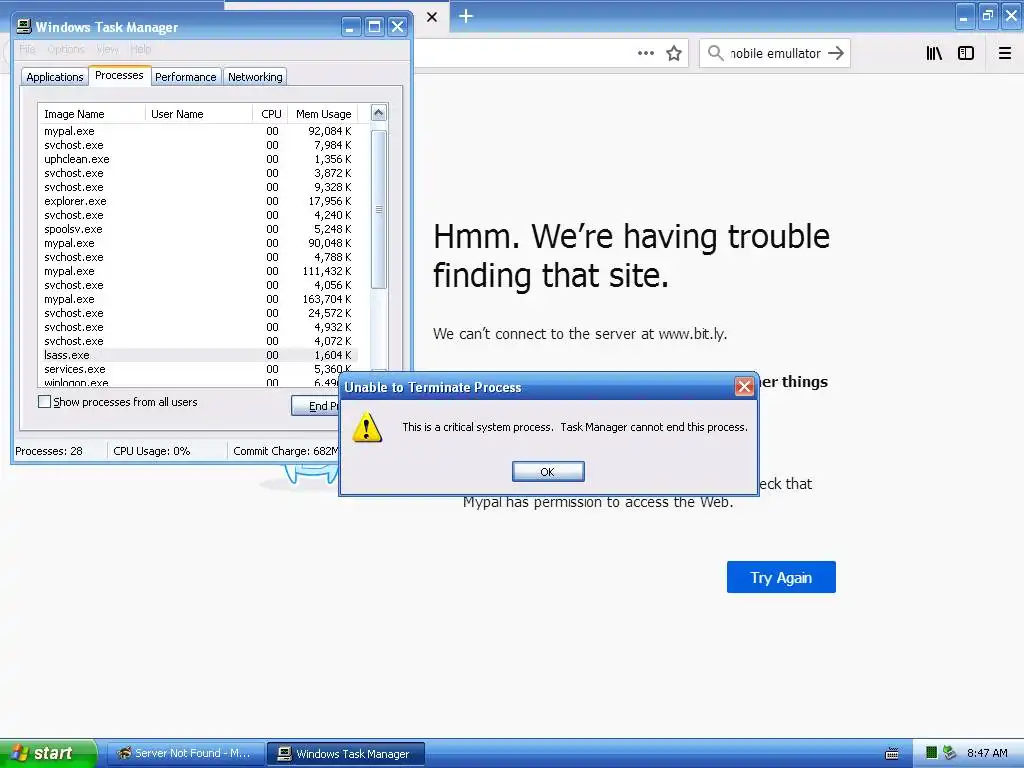
Task: Open Task Manager Help menu
Action: click(x=140, y=49)
